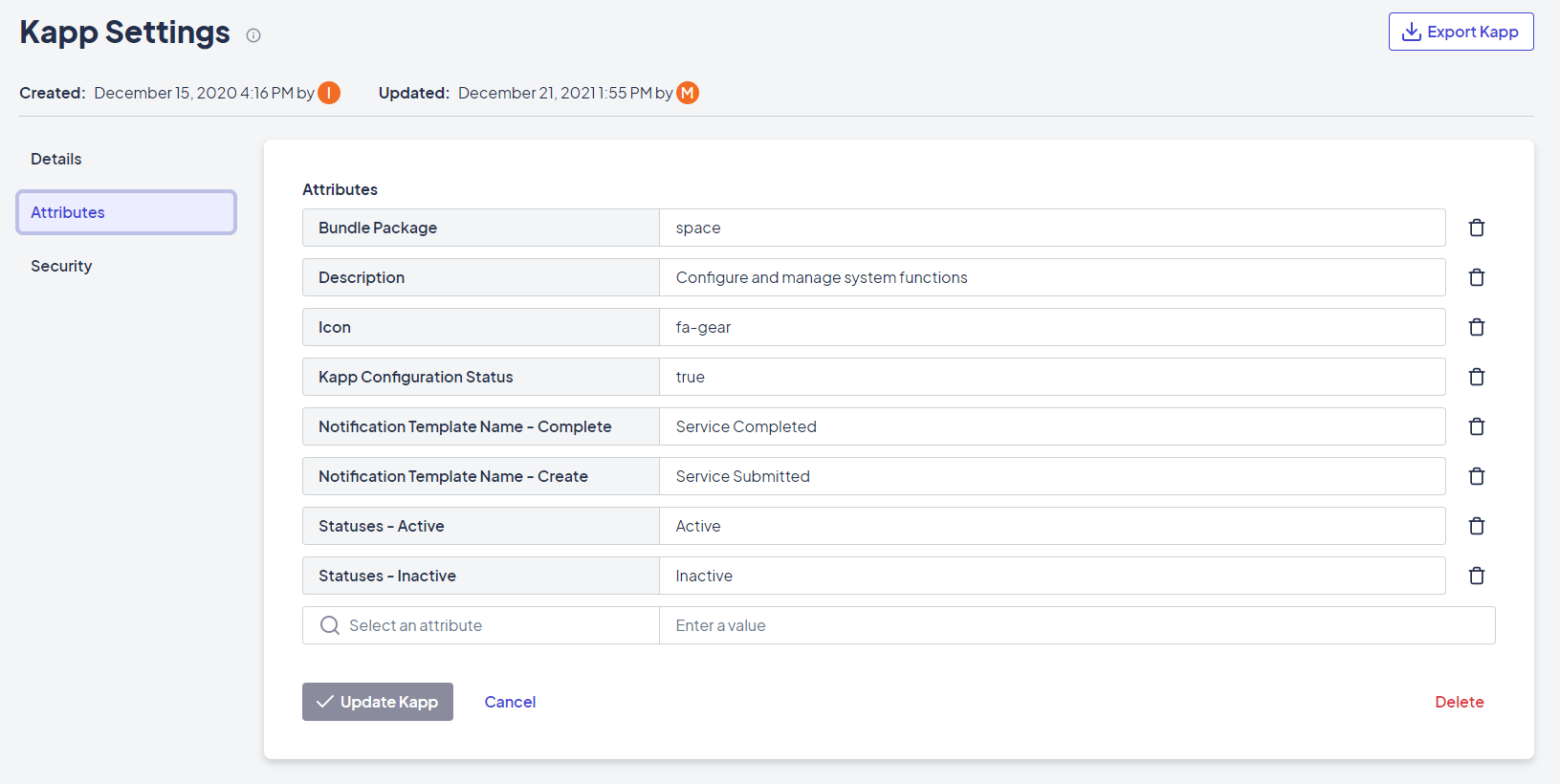Click the 'Enter a value' field
The height and width of the screenshot is (784, 1560).
(1077, 625)
